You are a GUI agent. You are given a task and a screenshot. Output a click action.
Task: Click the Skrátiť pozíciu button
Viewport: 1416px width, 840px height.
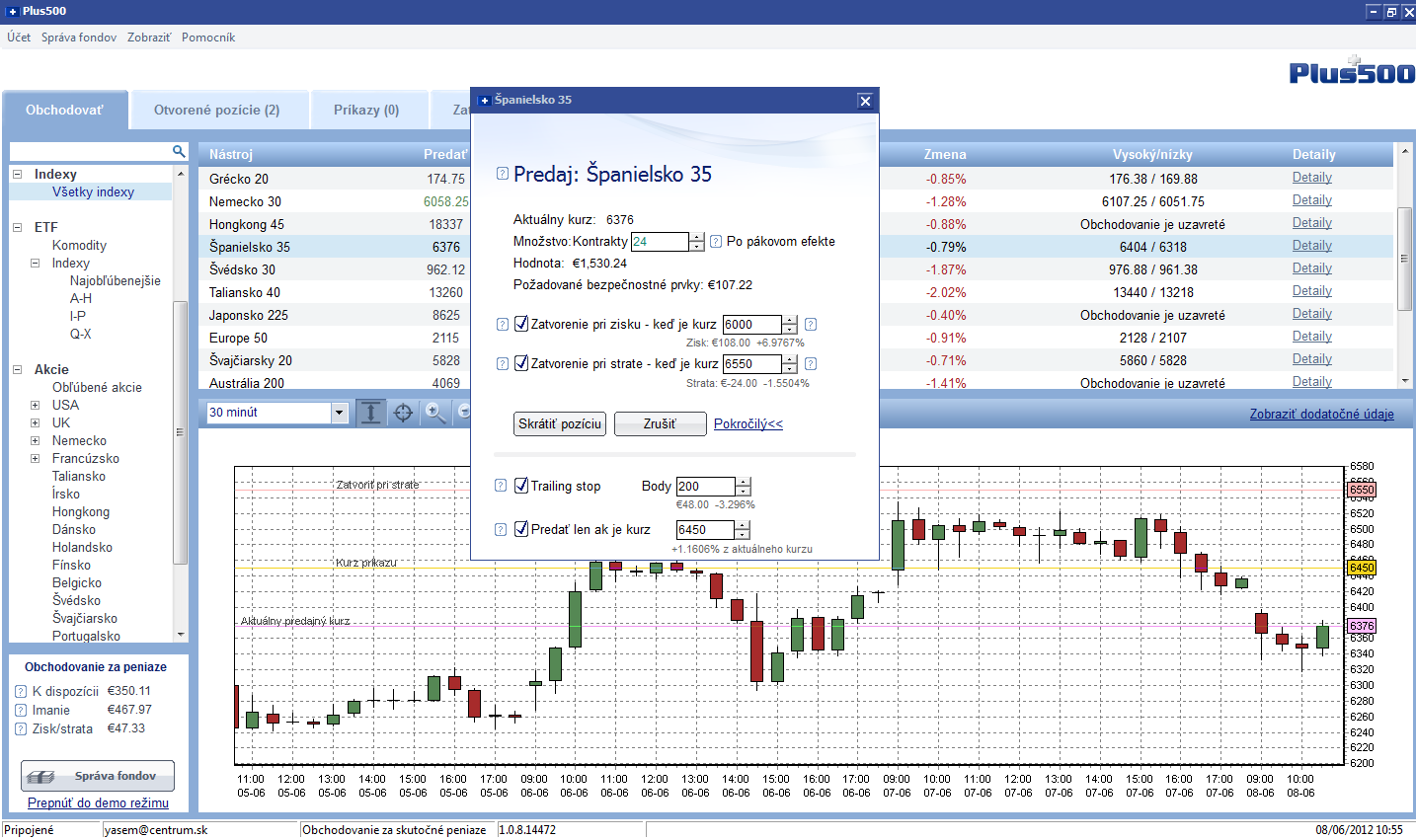tap(560, 423)
